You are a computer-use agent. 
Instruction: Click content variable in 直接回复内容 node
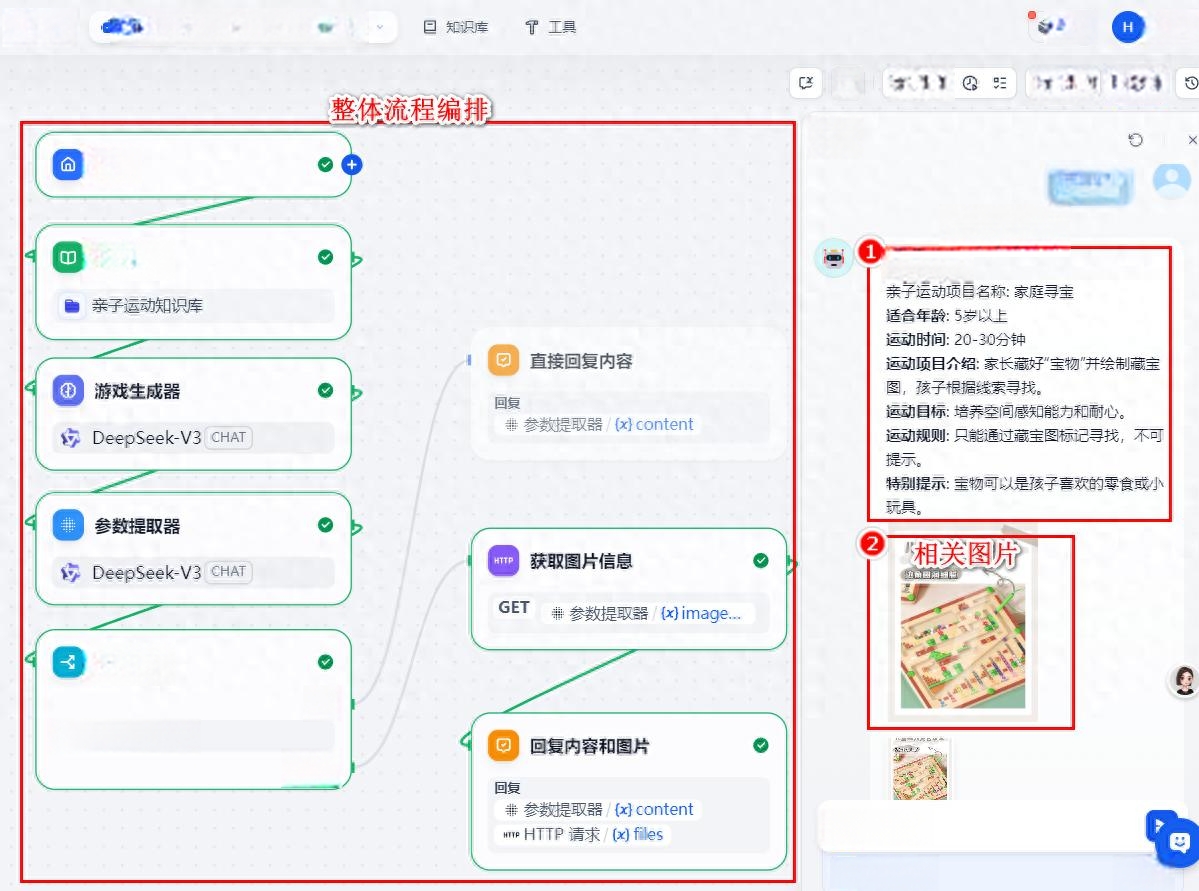[655, 424]
